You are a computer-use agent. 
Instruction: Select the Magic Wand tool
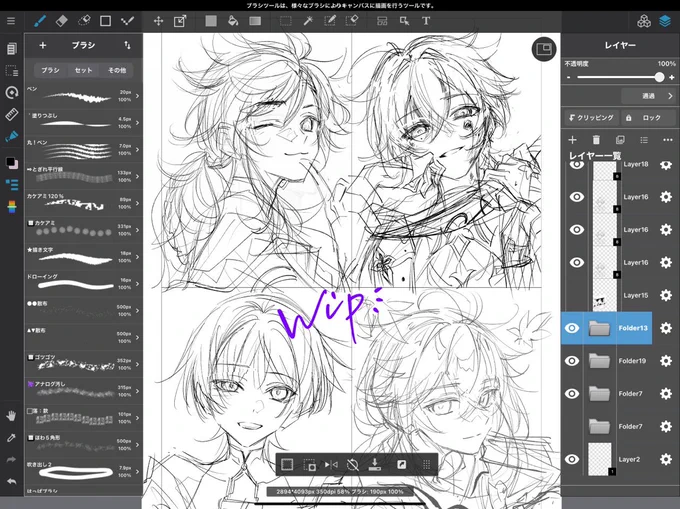coord(308,21)
